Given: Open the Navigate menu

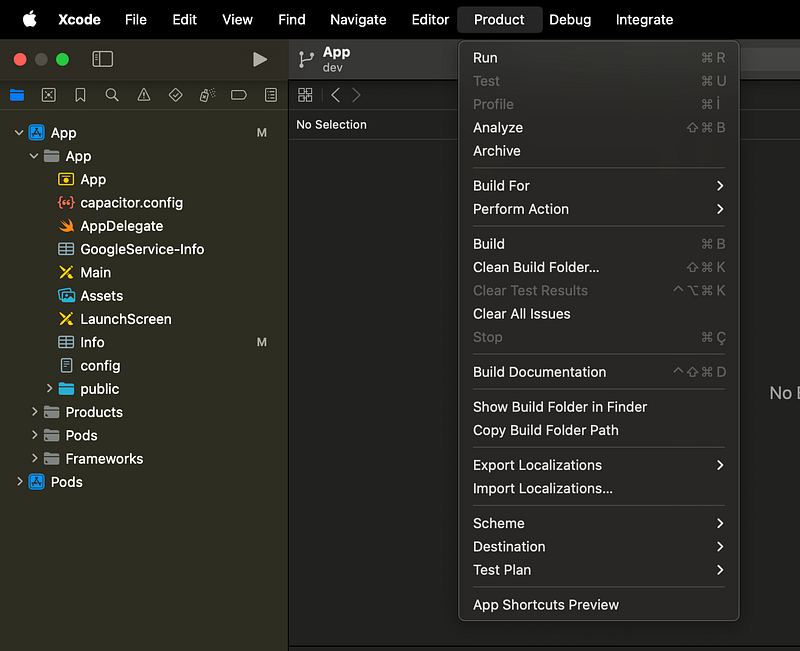Looking at the screenshot, I should pos(358,19).
